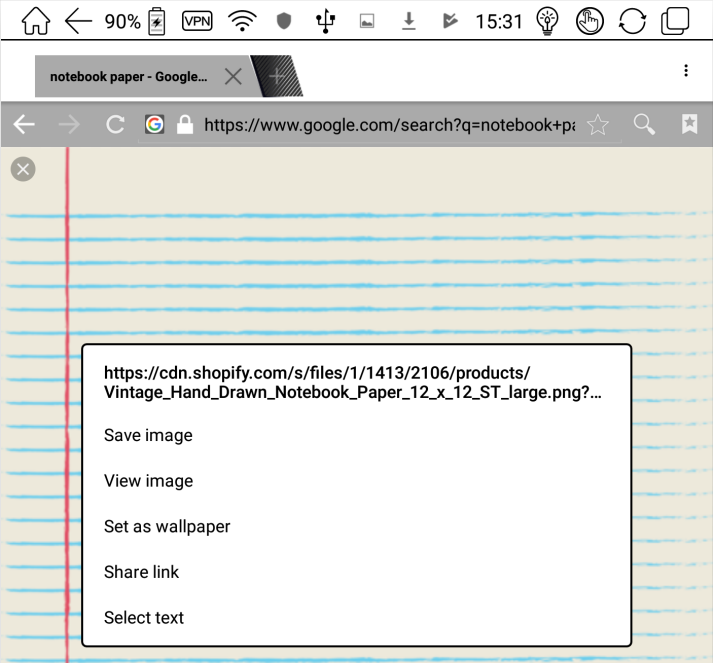Reload the page with refresh icon
713x663 pixels.
(x=115, y=124)
